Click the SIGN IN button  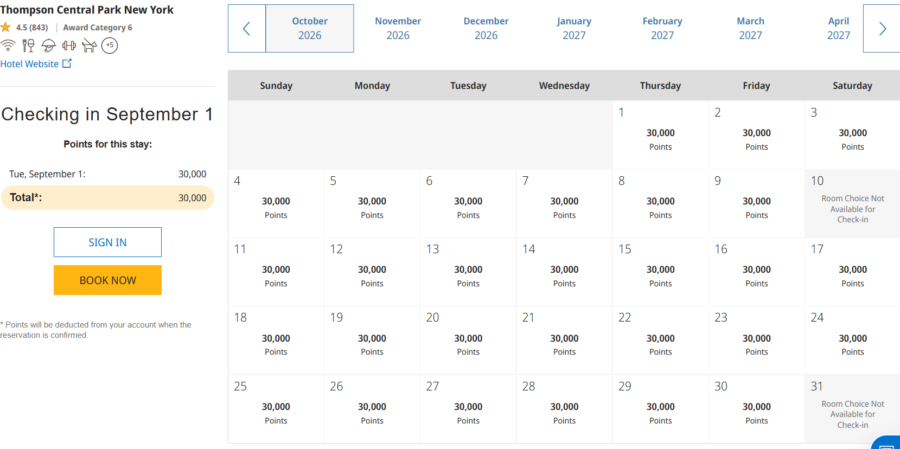coord(108,242)
